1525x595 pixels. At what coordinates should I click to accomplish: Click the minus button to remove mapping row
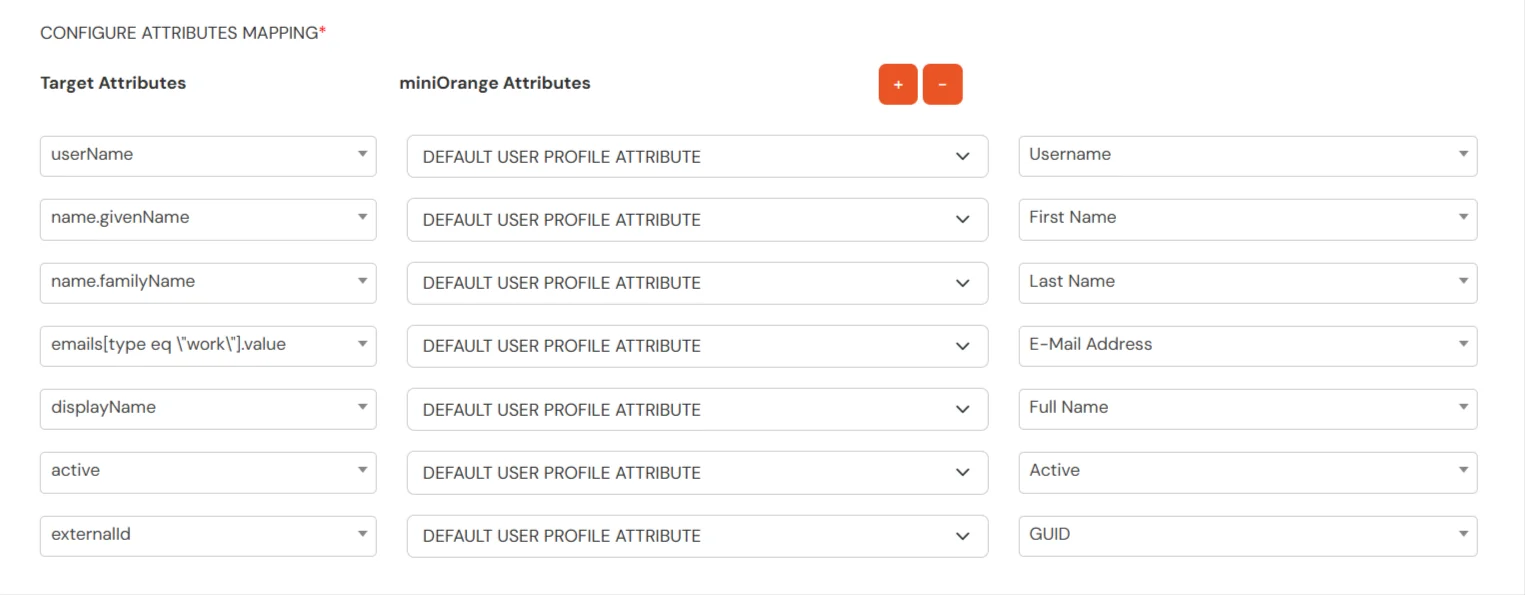click(942, 84)
